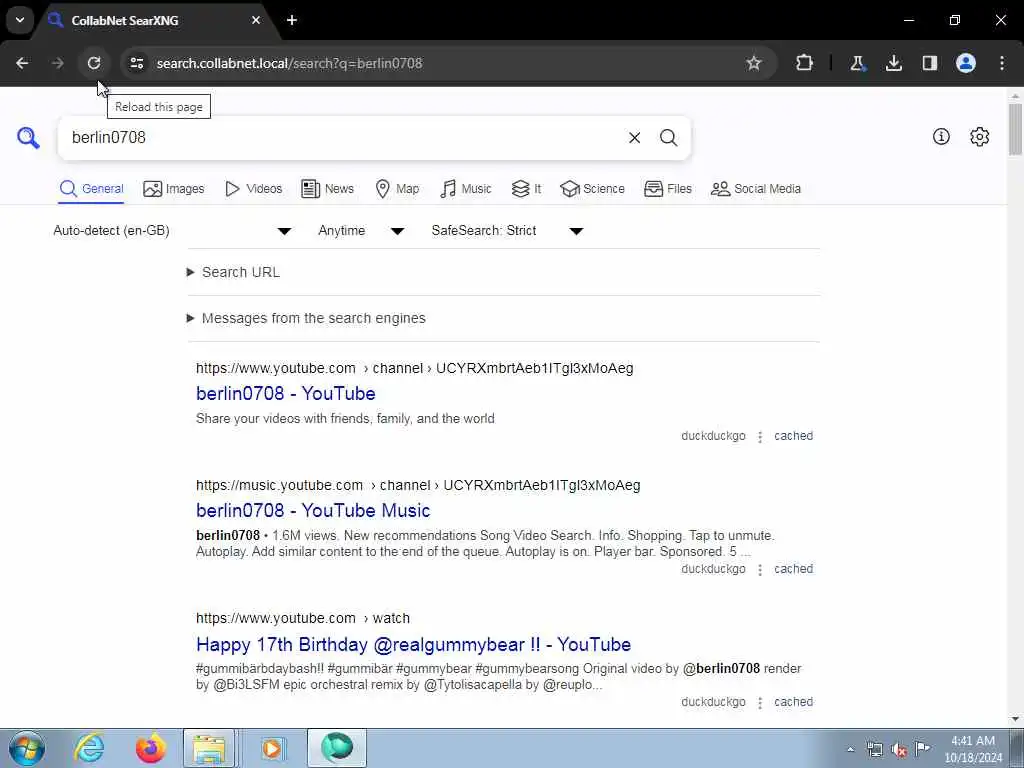This screenshot has height=768, width=1024.
Task: Switch to the News category tab
Action: click(327, 189)
